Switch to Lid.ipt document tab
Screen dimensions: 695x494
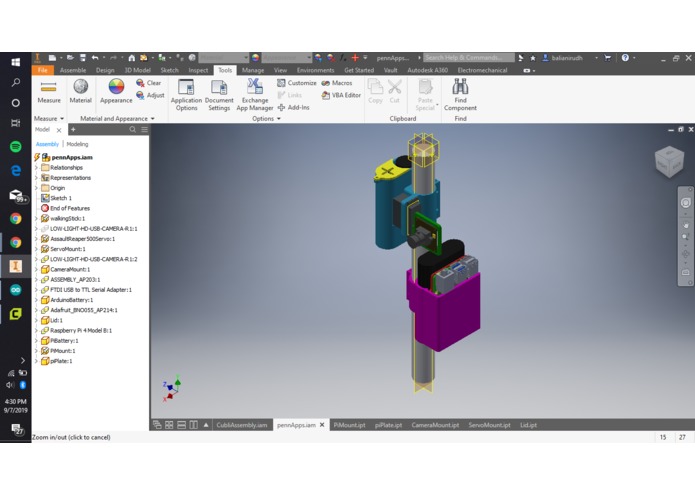click(528, 425)
